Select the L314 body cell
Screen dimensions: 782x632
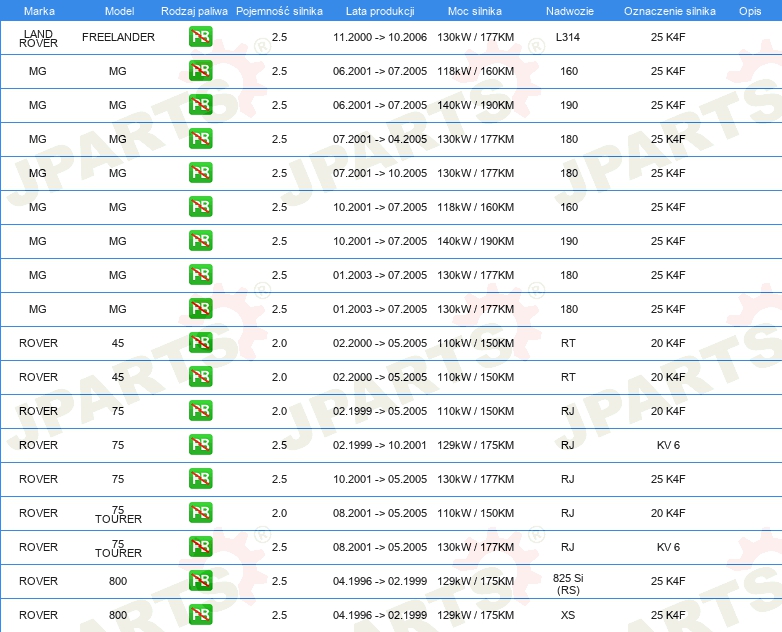pyautogui.click(x=568, y=37)
